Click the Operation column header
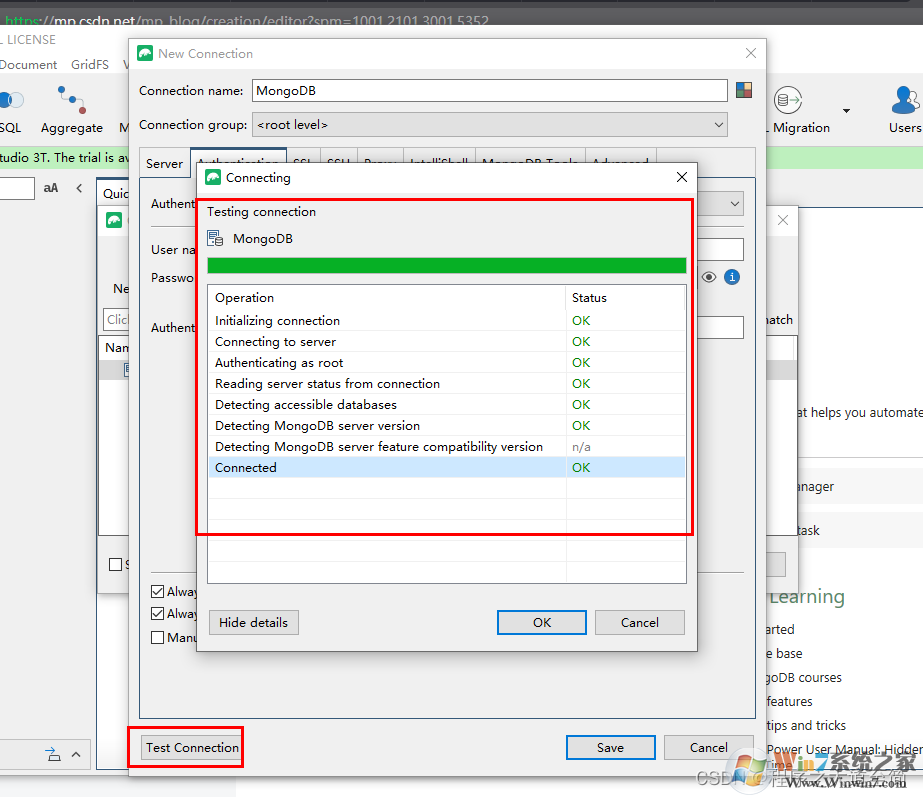This screenshot has height=797, width=923. 387,297
